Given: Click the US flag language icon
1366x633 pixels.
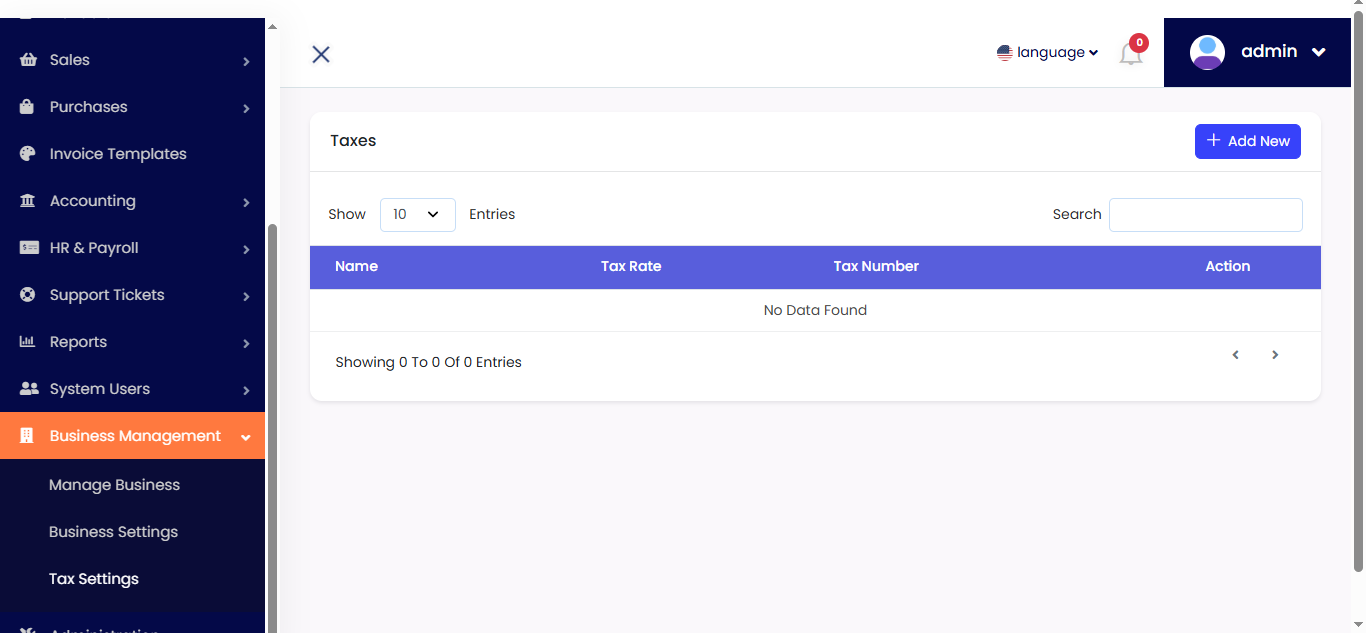Looking at the screenshot, I should tap(1005, 53).
